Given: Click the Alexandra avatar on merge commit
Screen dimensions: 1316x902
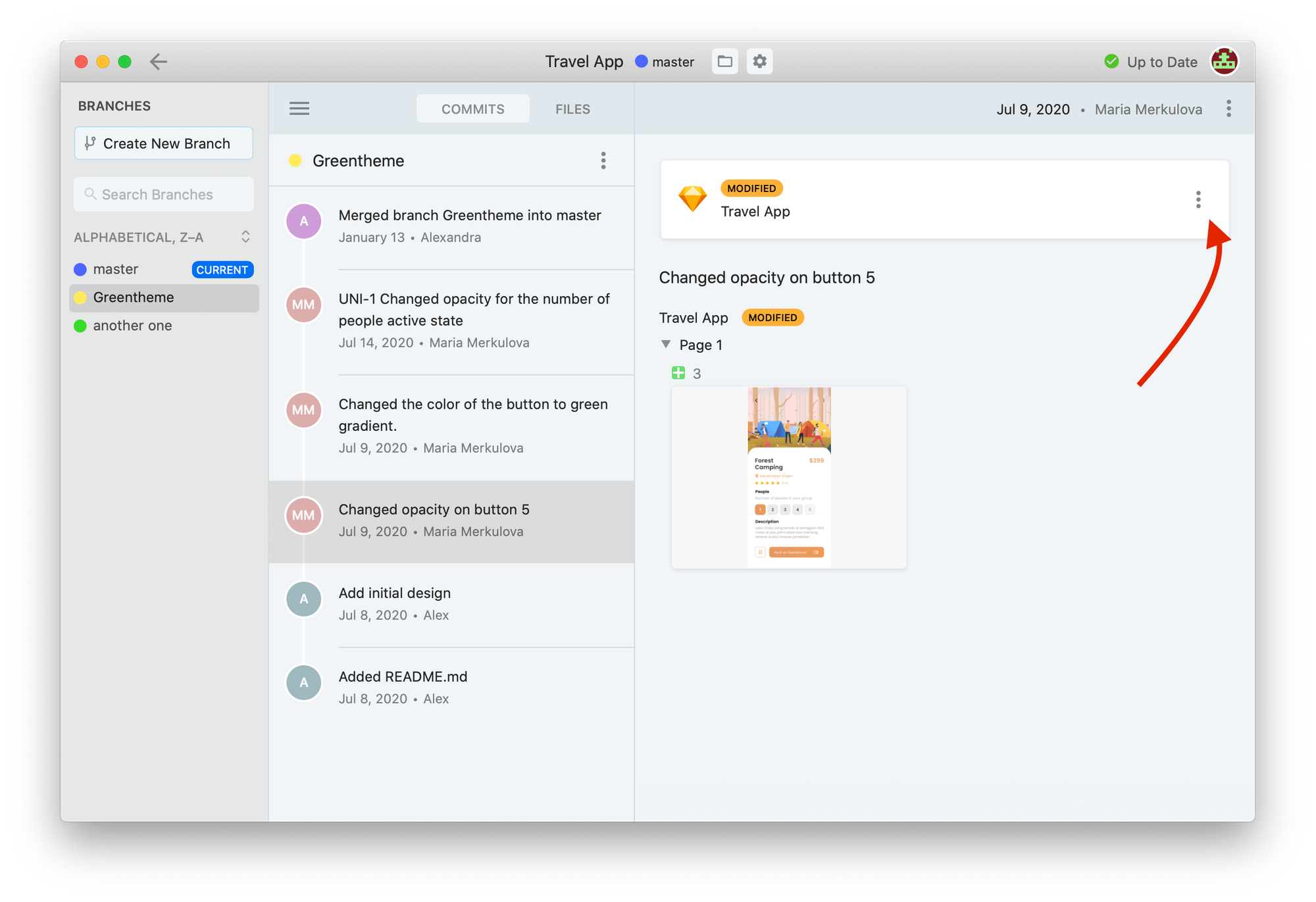Looking at the screenshot, I should pos(303,222).
